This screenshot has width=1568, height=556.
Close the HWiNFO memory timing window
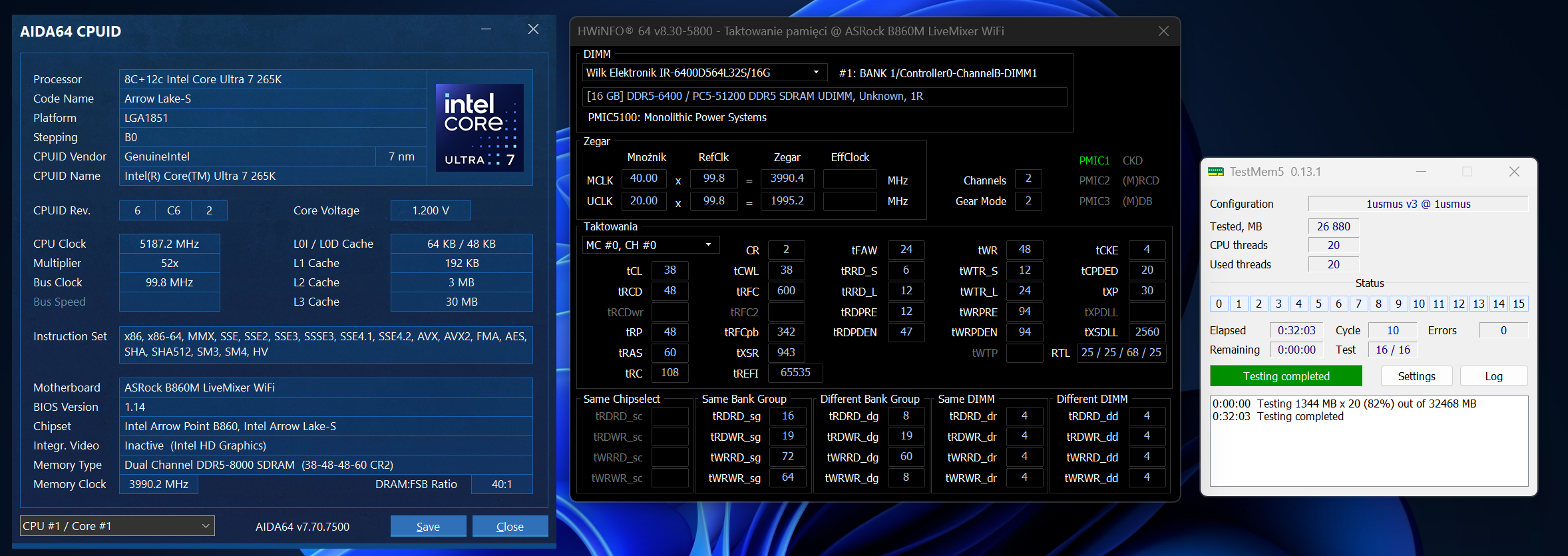[1163, 31]
